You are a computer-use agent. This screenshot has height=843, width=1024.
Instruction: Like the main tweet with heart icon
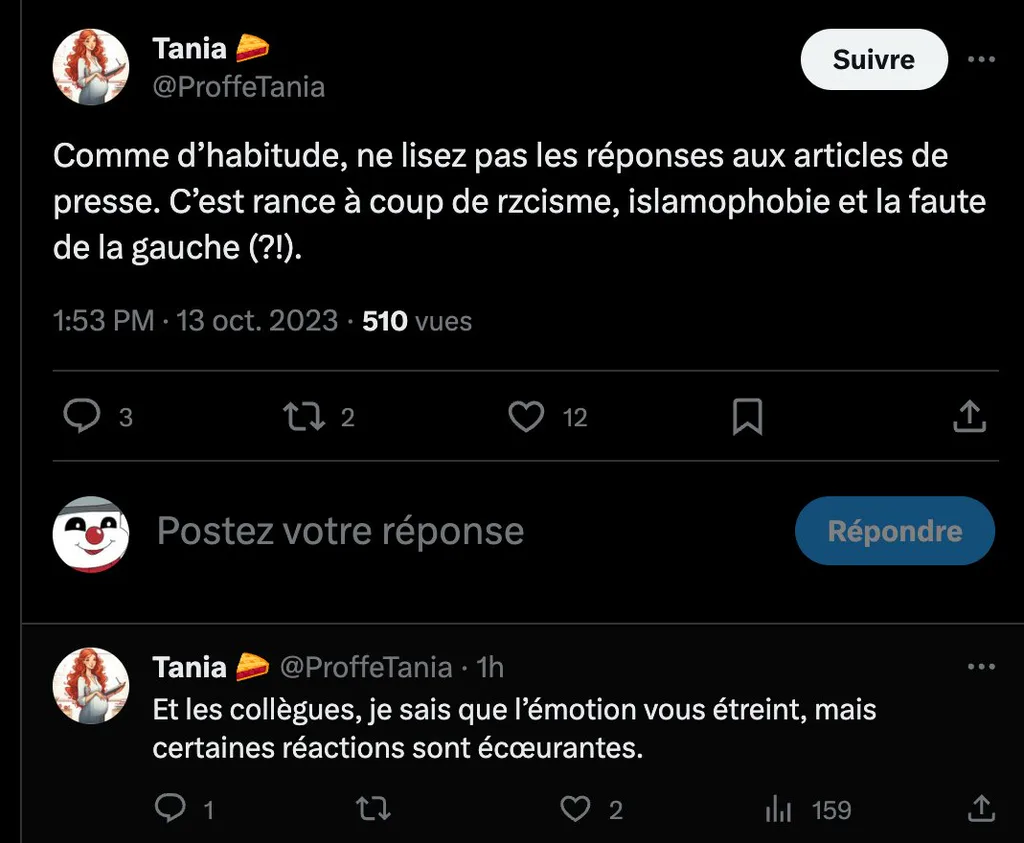pyautogui.click(x=526, y=416)
